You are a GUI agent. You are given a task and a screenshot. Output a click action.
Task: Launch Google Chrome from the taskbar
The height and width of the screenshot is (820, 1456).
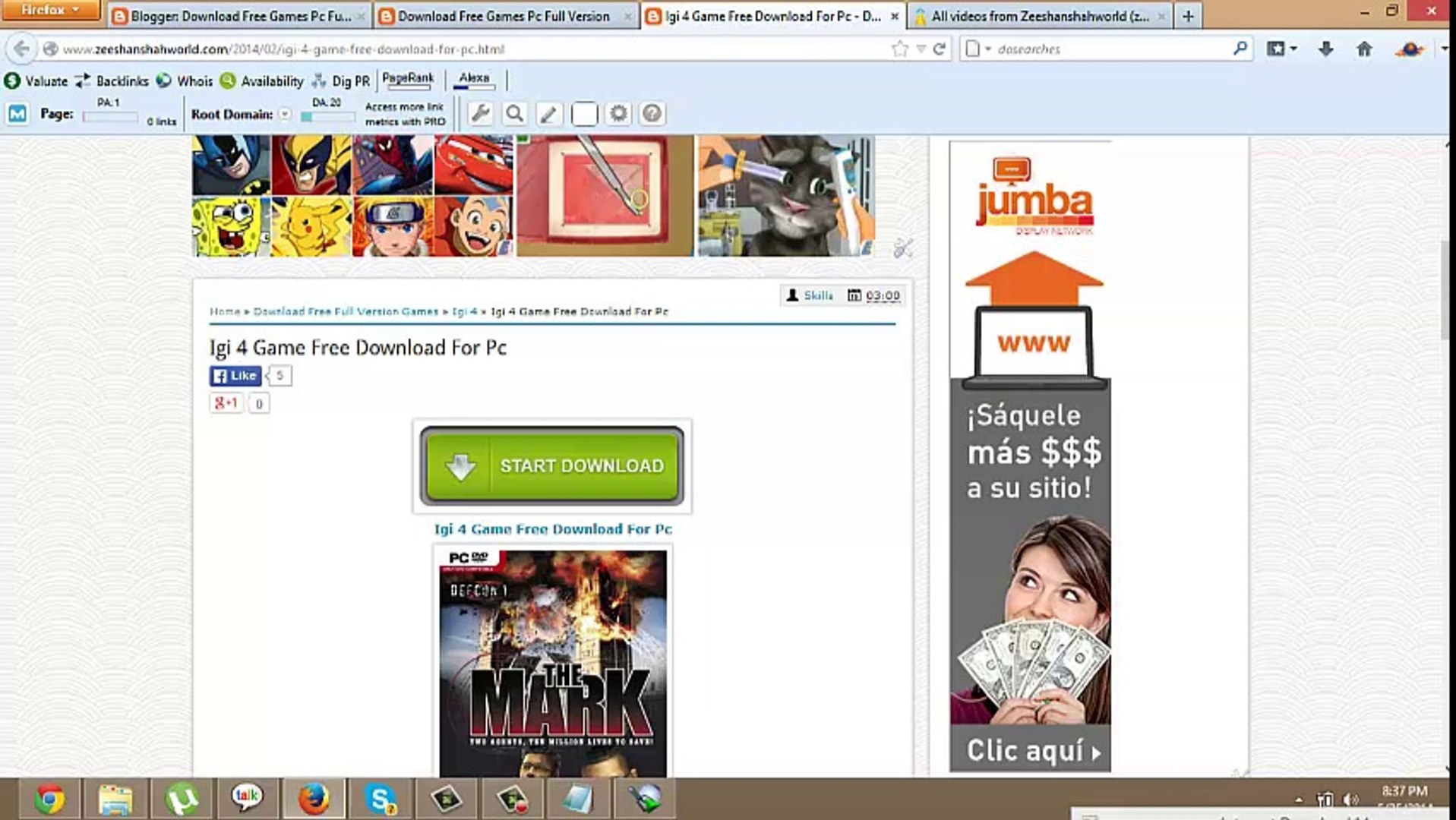coord(49,799)
